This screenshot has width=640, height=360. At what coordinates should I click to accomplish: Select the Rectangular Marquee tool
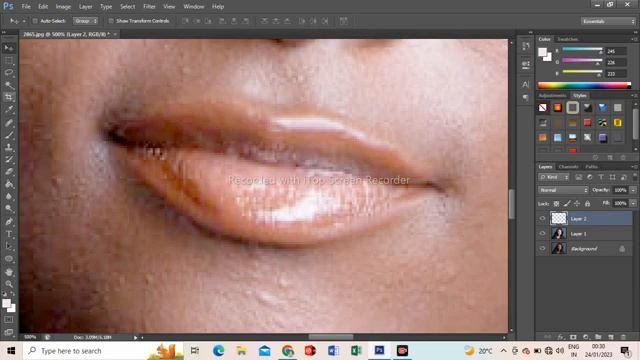tap(9, 60)
